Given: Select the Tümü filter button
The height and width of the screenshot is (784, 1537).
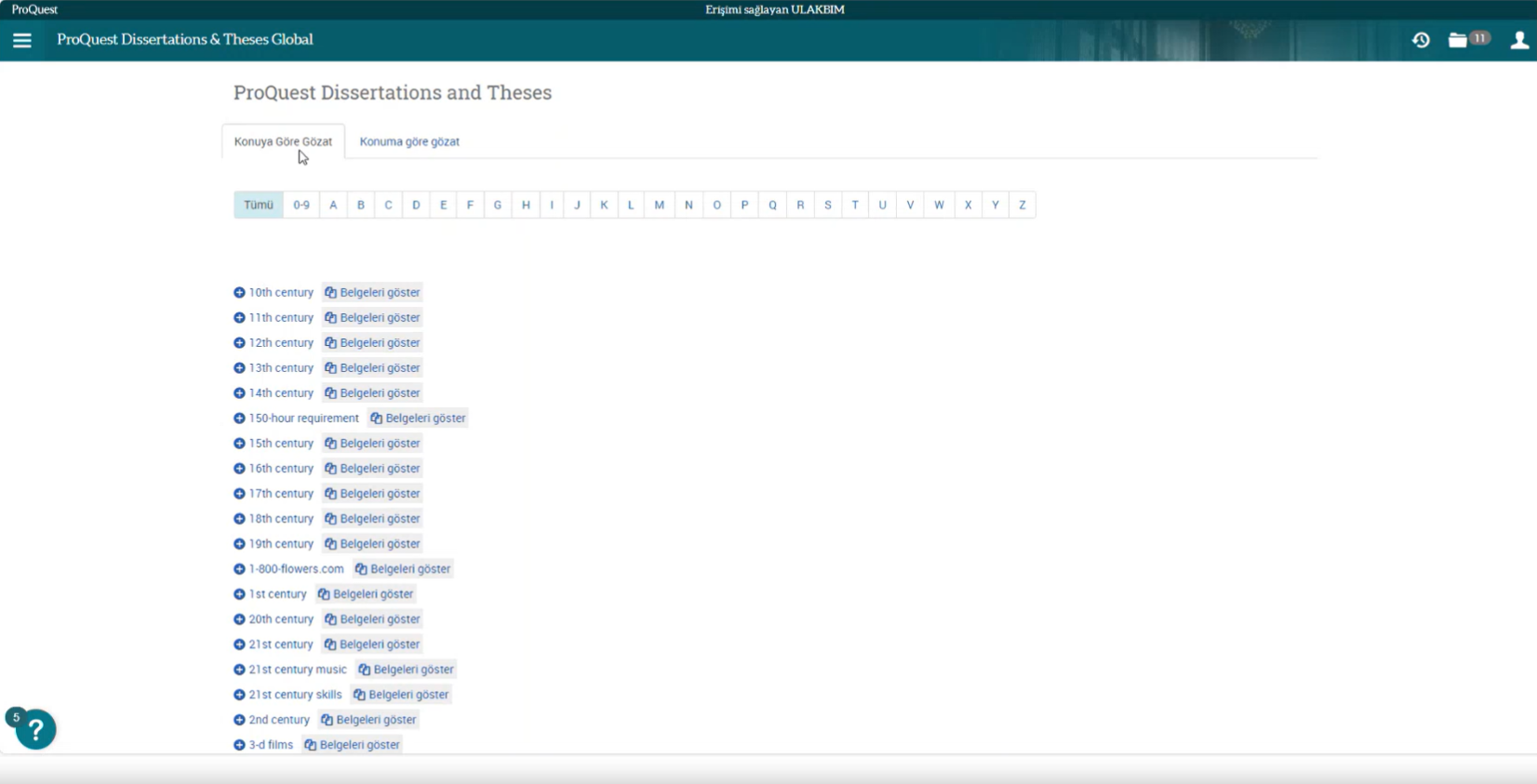Looking at the screenshot, I should [259, 206].
